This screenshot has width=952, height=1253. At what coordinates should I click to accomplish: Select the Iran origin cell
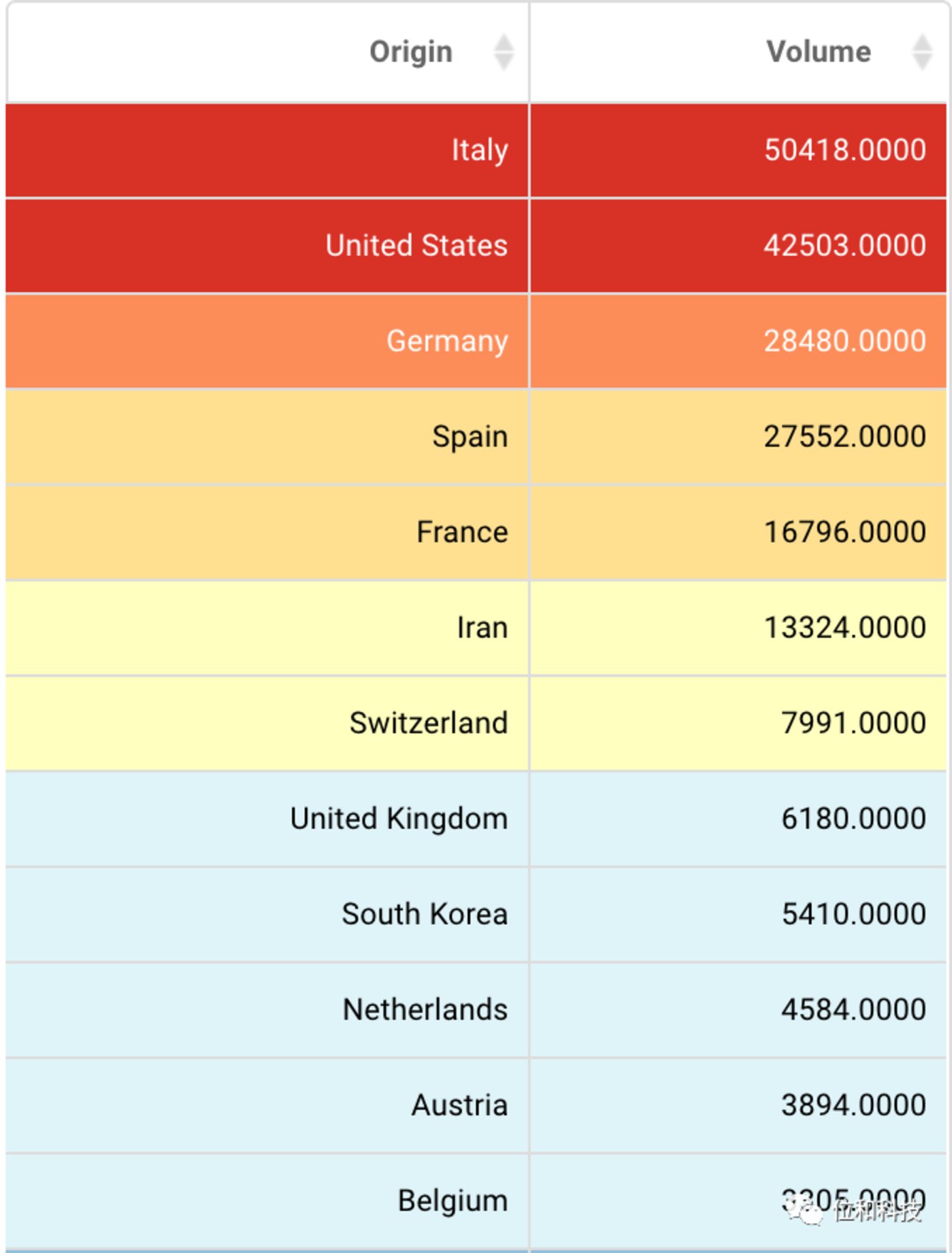(482, 628)
